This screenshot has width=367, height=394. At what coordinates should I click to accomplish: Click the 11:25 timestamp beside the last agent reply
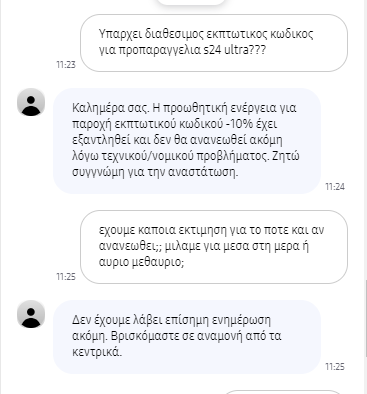[335, 367]
